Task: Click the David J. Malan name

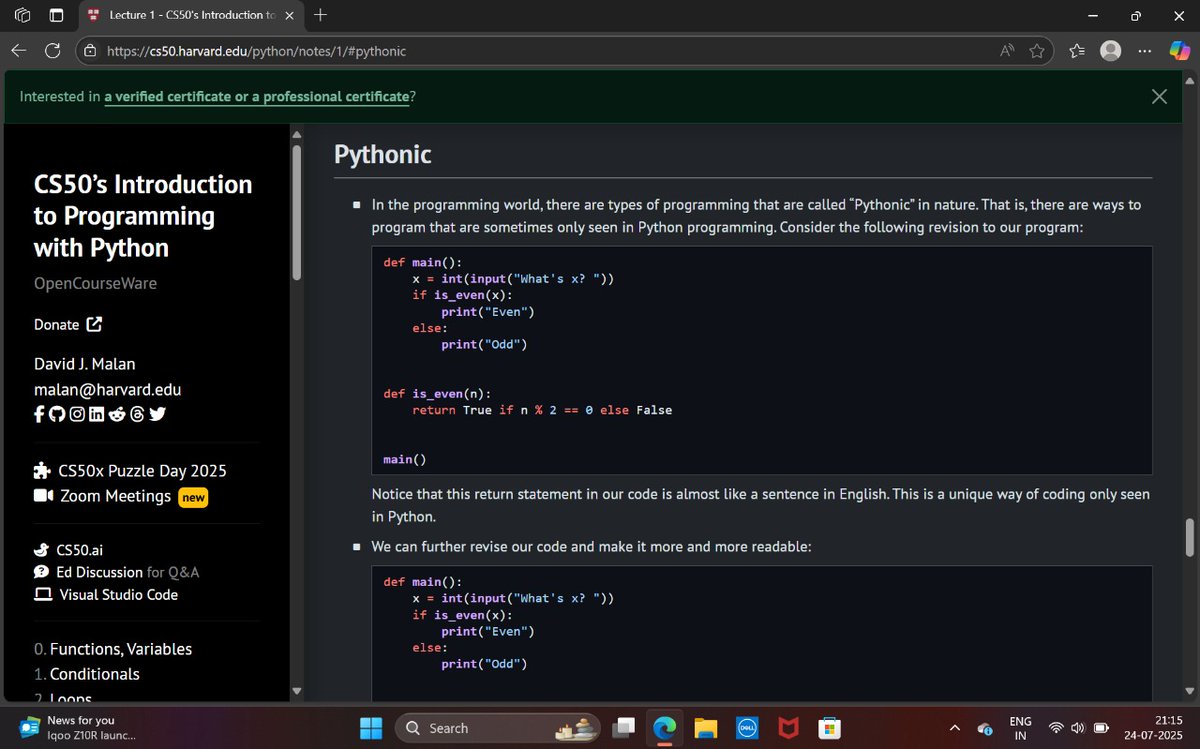Action: (x=85, y=363)
